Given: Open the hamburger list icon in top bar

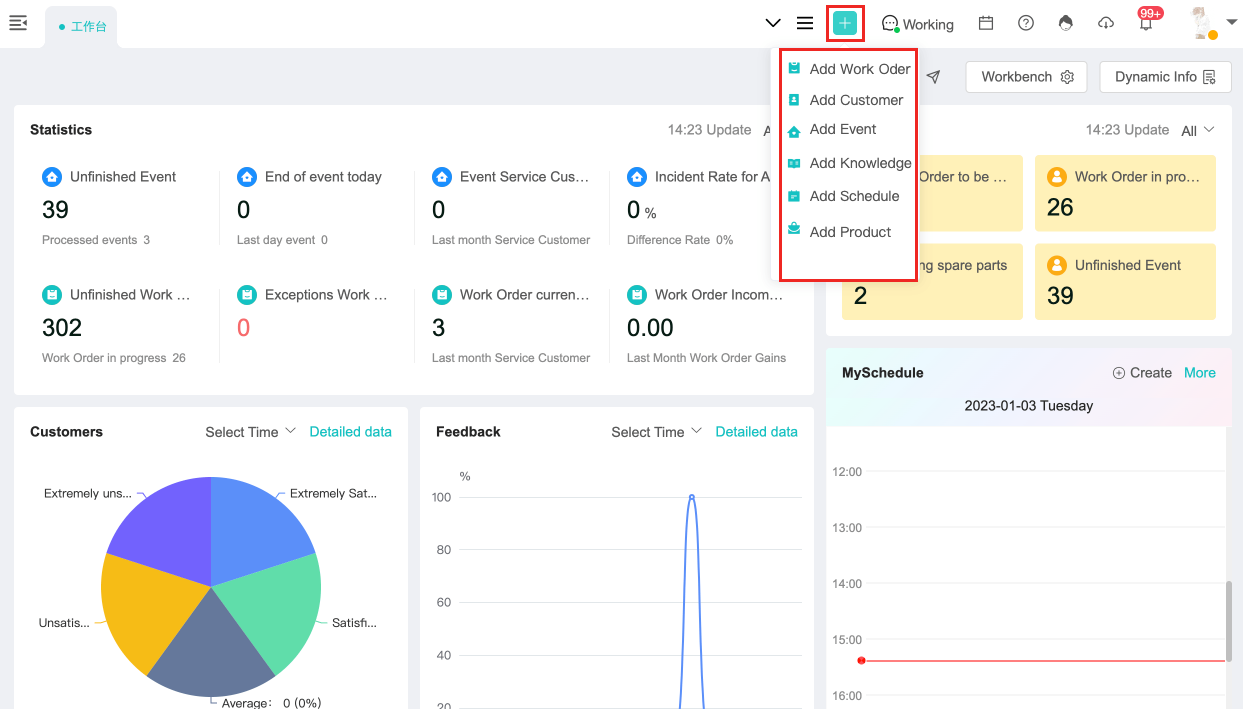Looking at the screenshot, I should (805, 23).
